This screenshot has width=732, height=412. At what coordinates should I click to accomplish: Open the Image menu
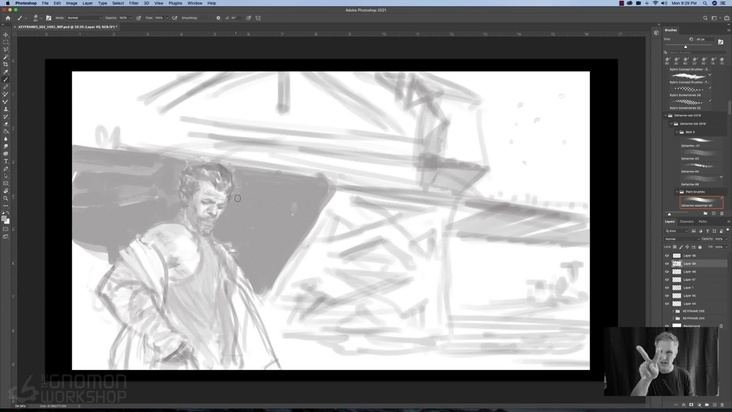71,3
